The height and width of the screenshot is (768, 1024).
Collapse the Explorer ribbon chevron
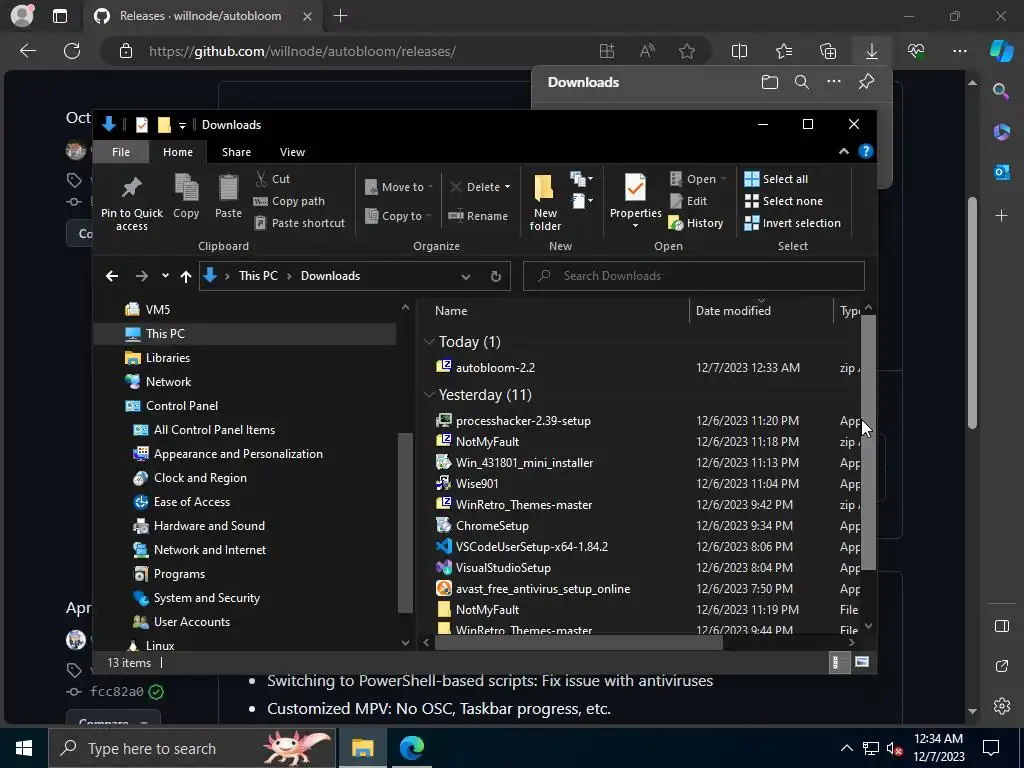[x=844, y=152]
